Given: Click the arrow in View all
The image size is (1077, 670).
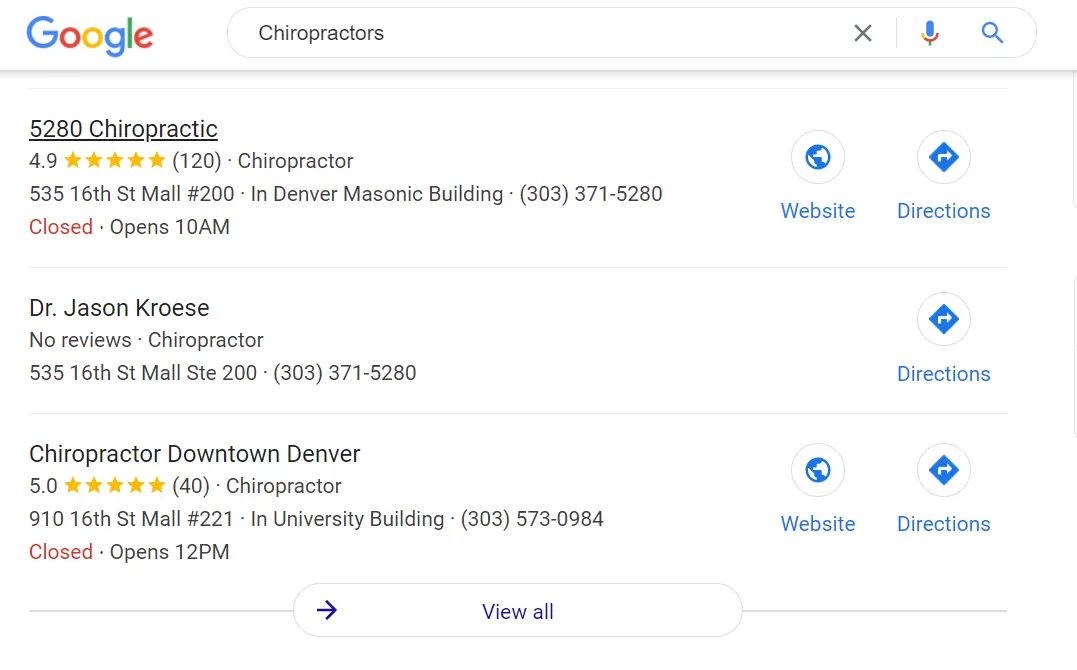Looking at the screenshot, I should pyautogui.click(x=326, y=611).
